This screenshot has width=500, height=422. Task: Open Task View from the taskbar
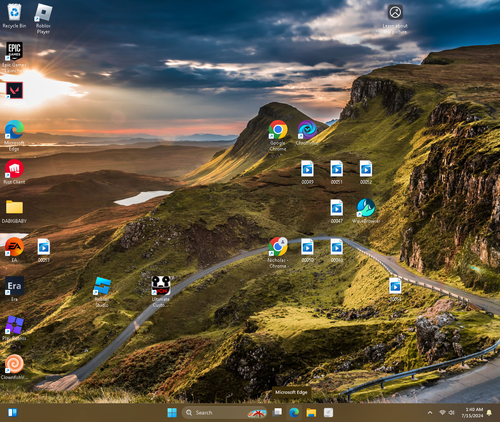point(277,413)
